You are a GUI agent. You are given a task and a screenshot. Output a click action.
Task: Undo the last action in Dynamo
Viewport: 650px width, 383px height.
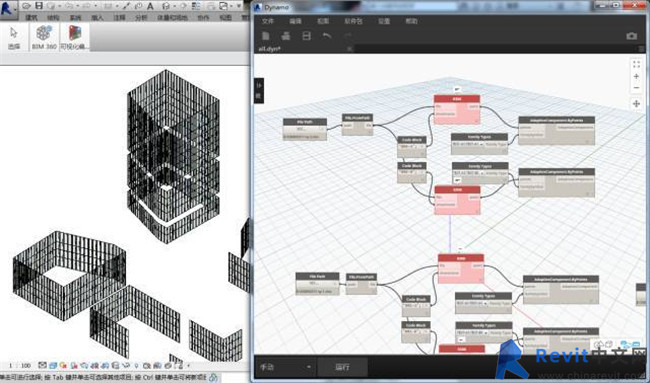click(327, 36)
